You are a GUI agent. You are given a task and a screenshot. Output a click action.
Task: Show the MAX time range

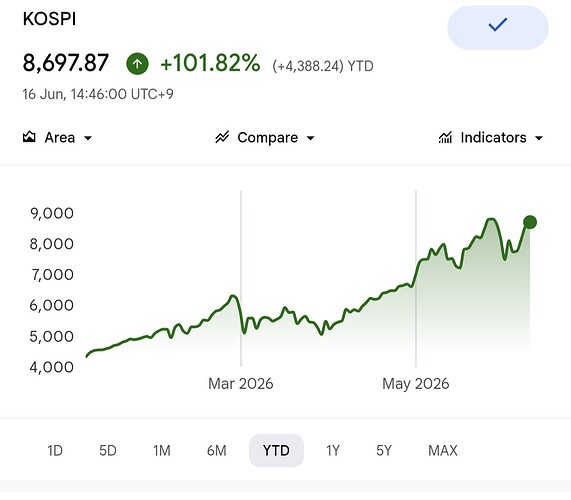click(443, 450)
